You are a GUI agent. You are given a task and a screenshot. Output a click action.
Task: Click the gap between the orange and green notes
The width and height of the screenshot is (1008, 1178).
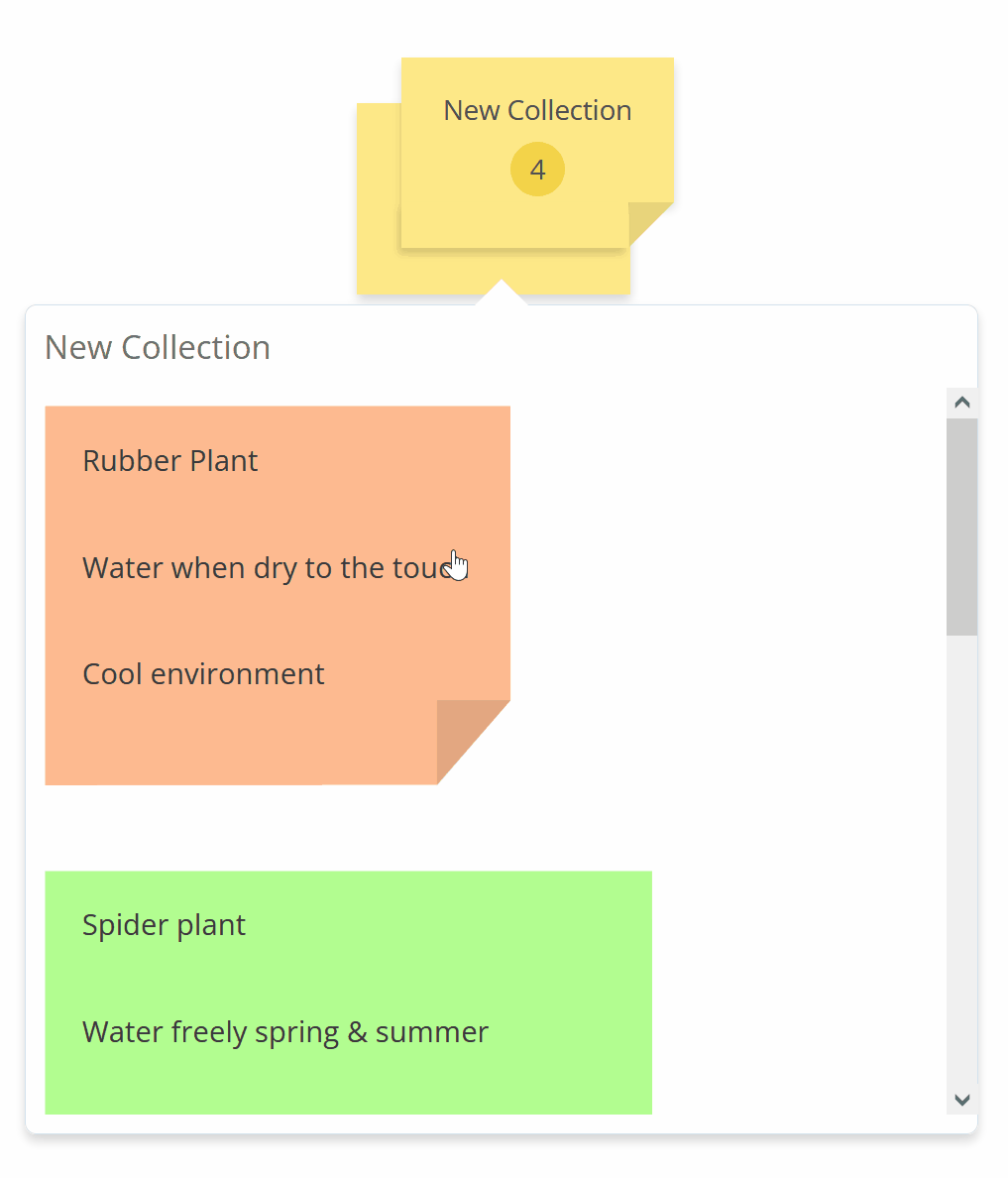(x=347, y=828)
